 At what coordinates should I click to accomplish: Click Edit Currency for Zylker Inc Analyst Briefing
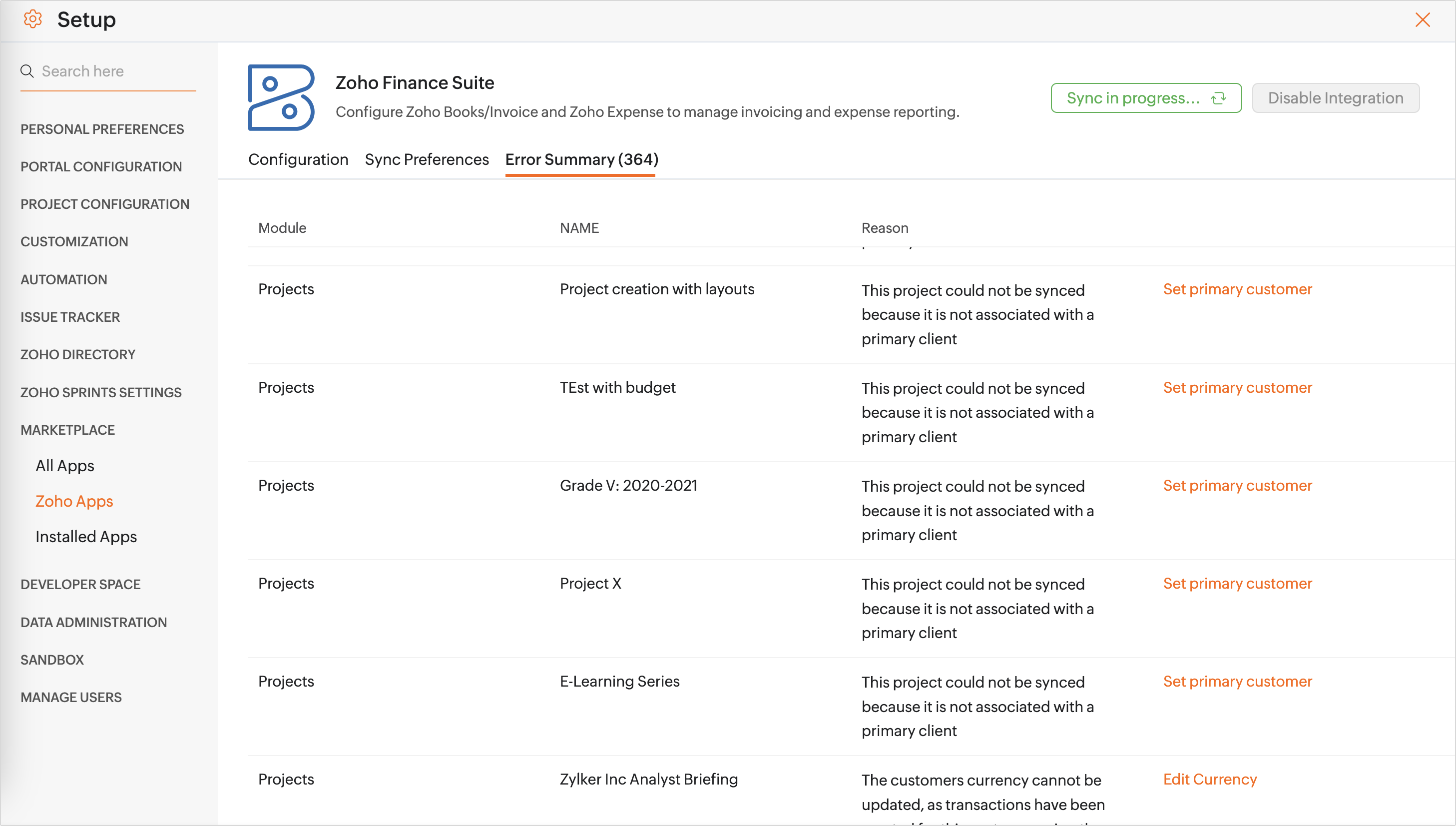(x=1209, y=779)
